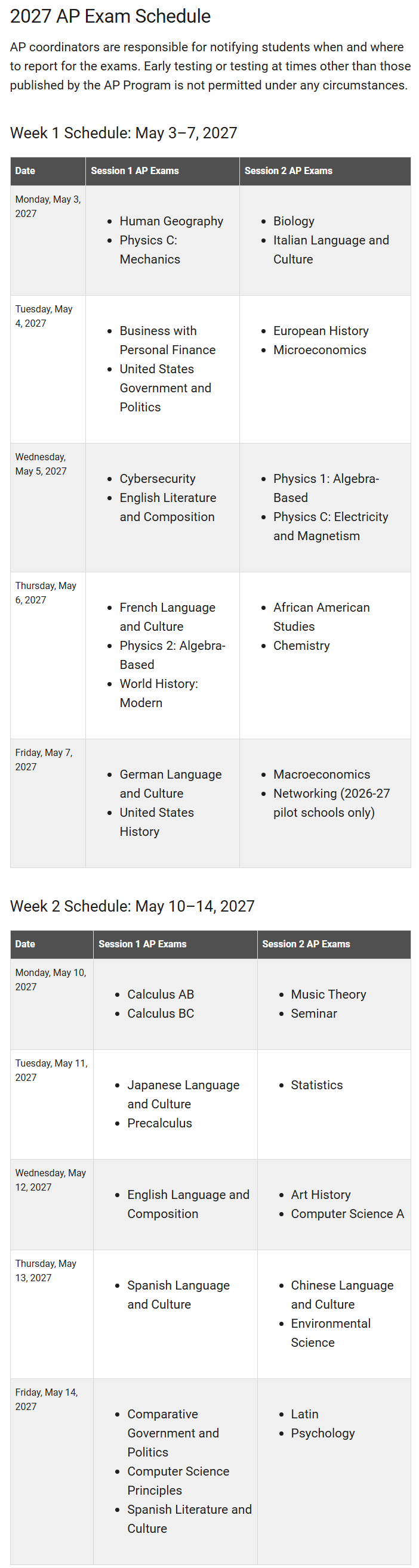Select Psychology on Friday May 14
Image resolution: width=419 pixels, height=1568 pixels.
pyautogui.click(x=322, y=1433)
